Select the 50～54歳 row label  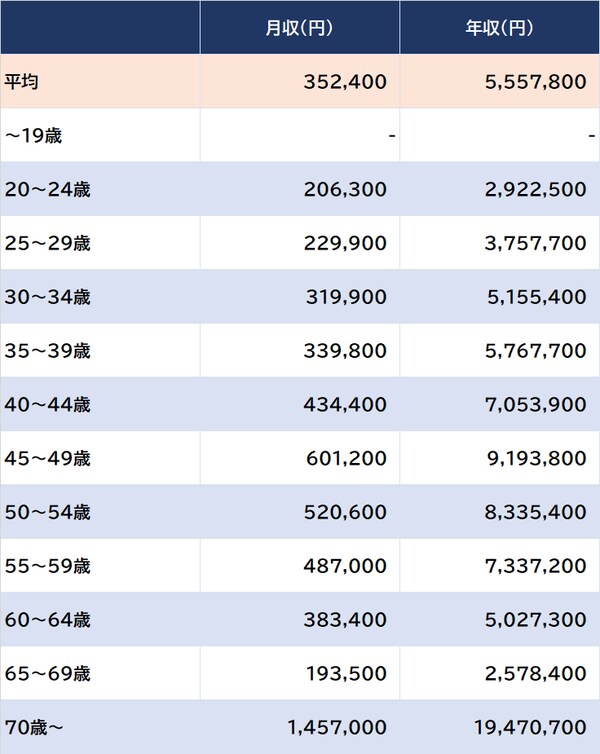[x=47, y=512]
